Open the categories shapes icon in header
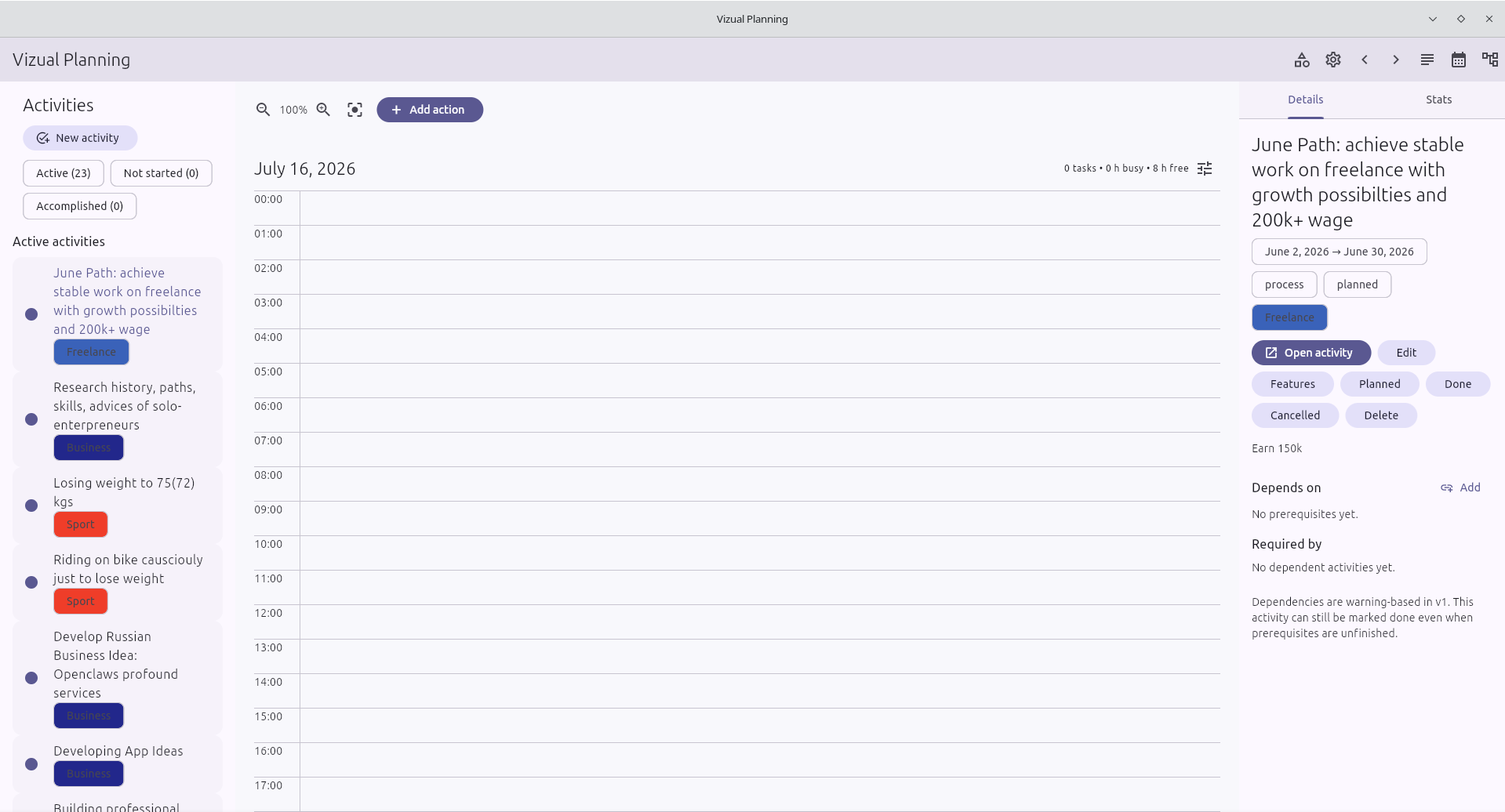The width and height of the screenshot is (1505, 812). pos(1302,60)
